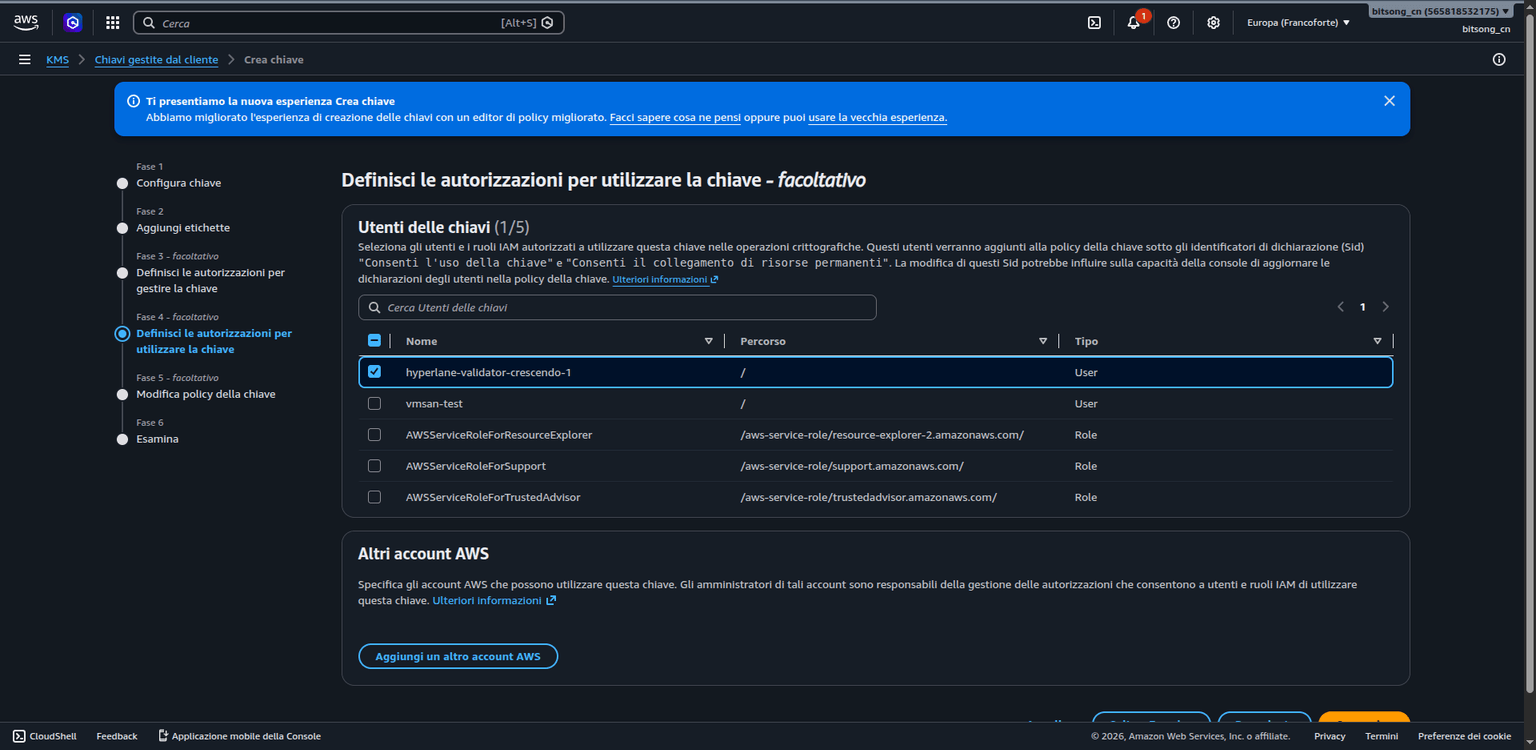1536x750 pixels.
Task: Go to Fase 6 Esamina
Action: coord(157,439)
